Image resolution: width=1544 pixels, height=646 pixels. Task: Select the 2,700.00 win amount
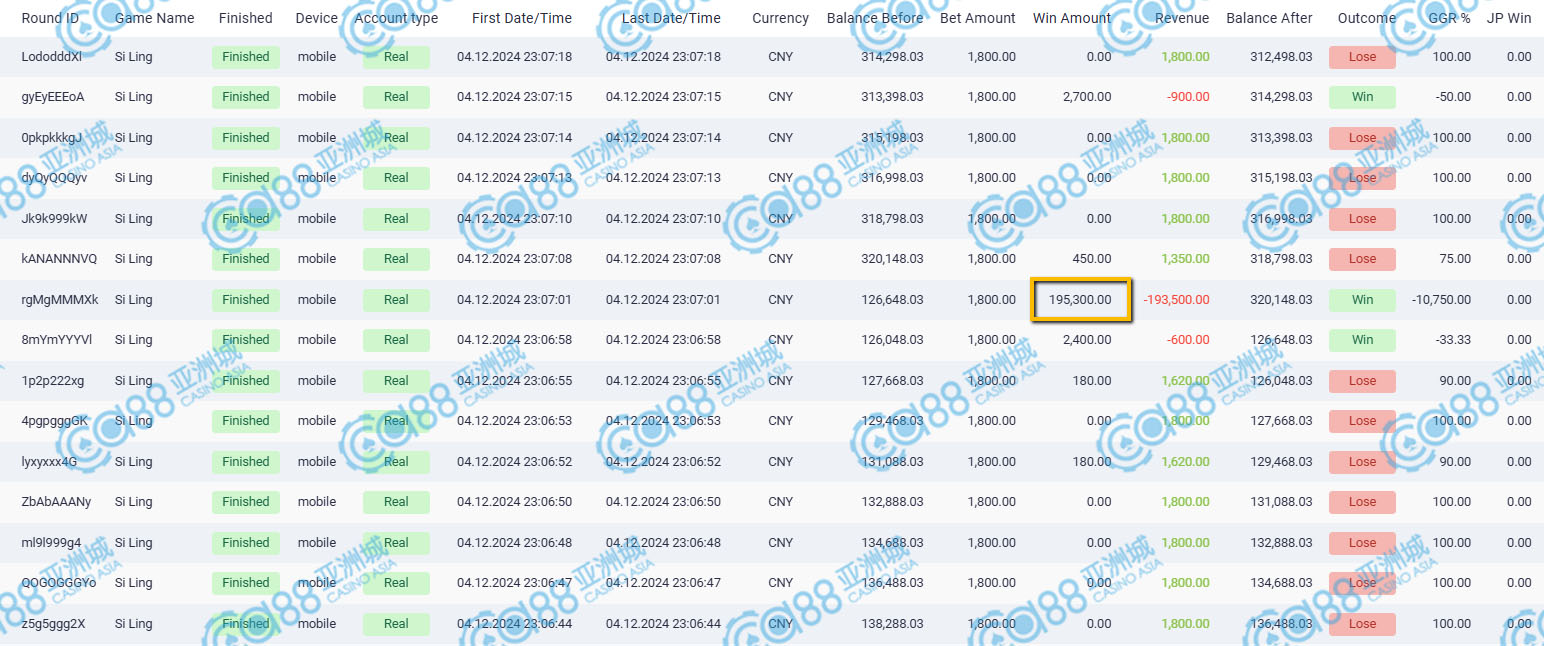tap(1087, 97)
